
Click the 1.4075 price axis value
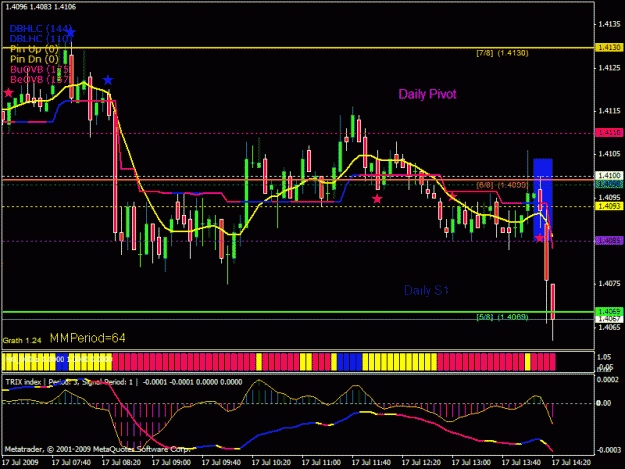[x=609, y=284]
